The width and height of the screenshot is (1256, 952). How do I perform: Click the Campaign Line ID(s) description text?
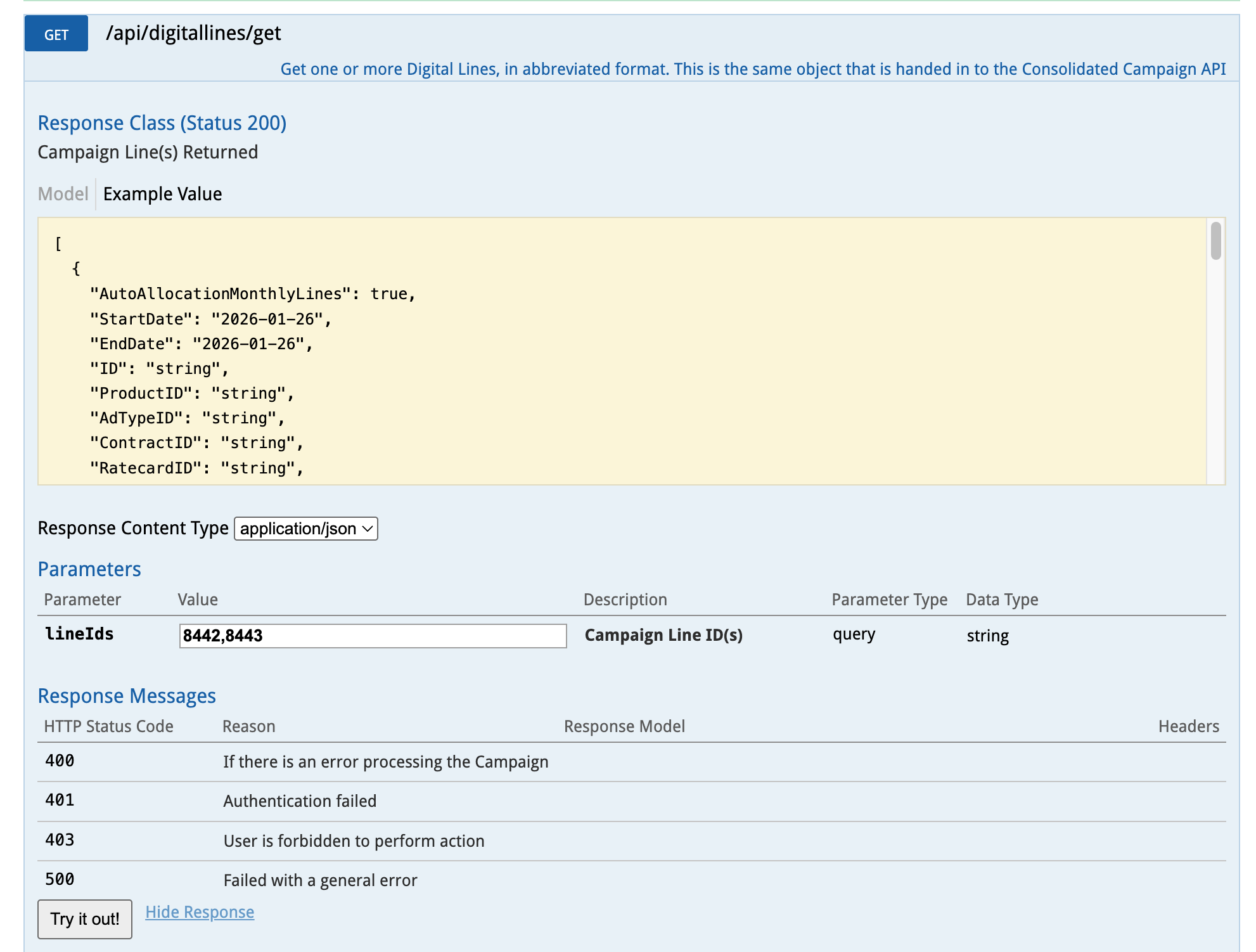point(663,635)
